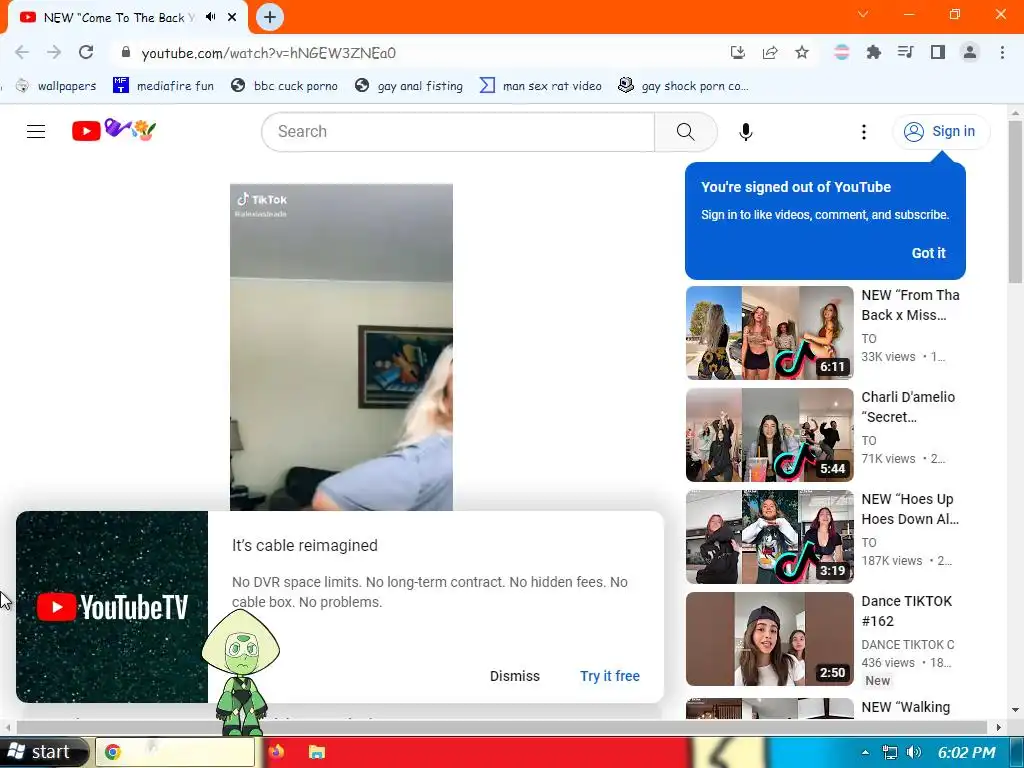Viewport: 1024px width, 768px height.
Task: Bookmark this page with star icon
Action: point(802,52)
